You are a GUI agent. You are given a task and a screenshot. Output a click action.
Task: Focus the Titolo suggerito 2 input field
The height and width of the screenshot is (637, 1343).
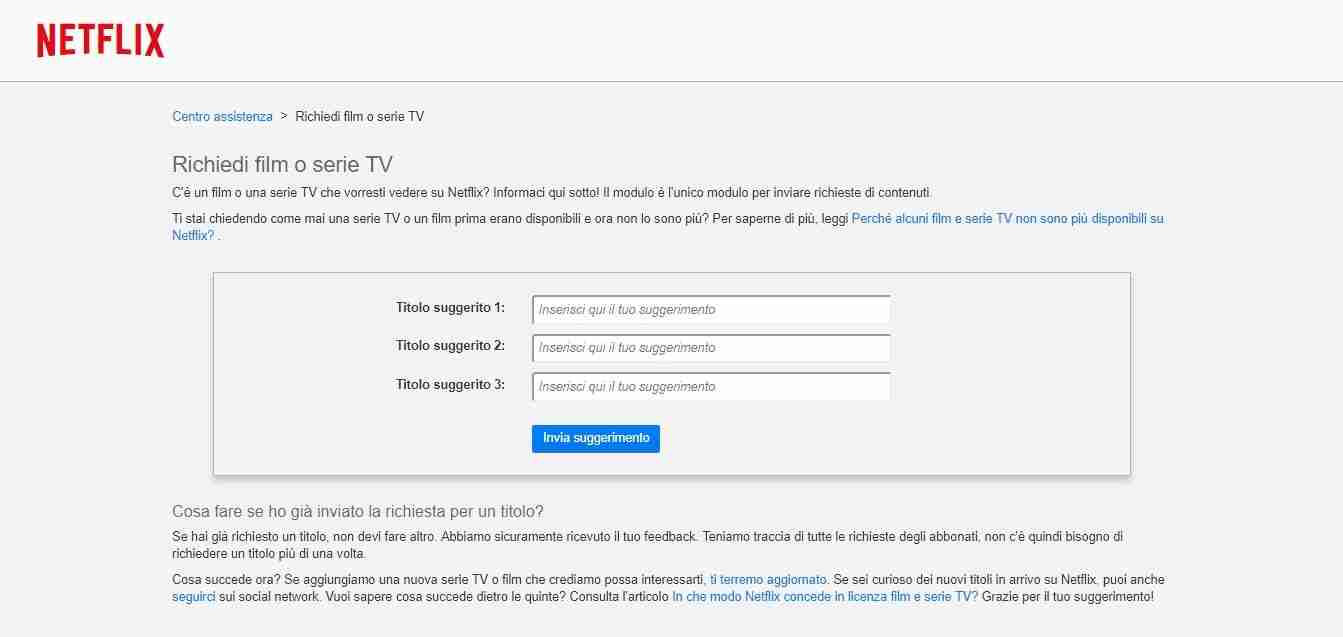click(711, 348)
